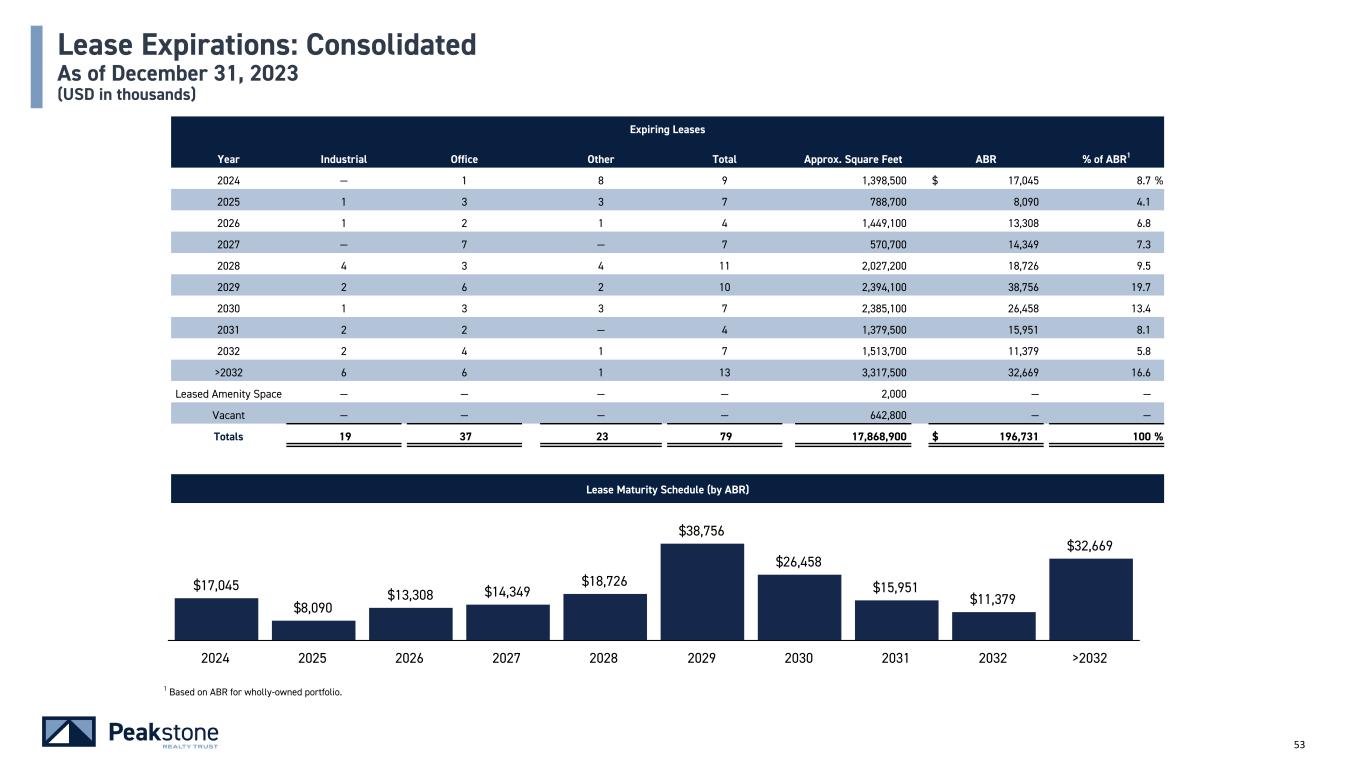Click the Peakstone logo icon

point(68,732)
